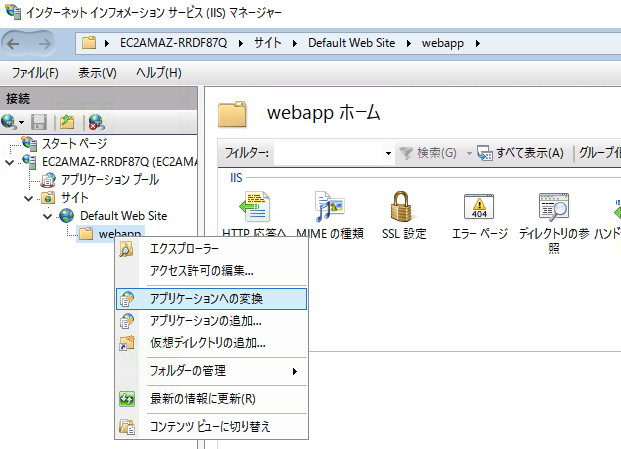Click the folder icon in address bar

89,43
